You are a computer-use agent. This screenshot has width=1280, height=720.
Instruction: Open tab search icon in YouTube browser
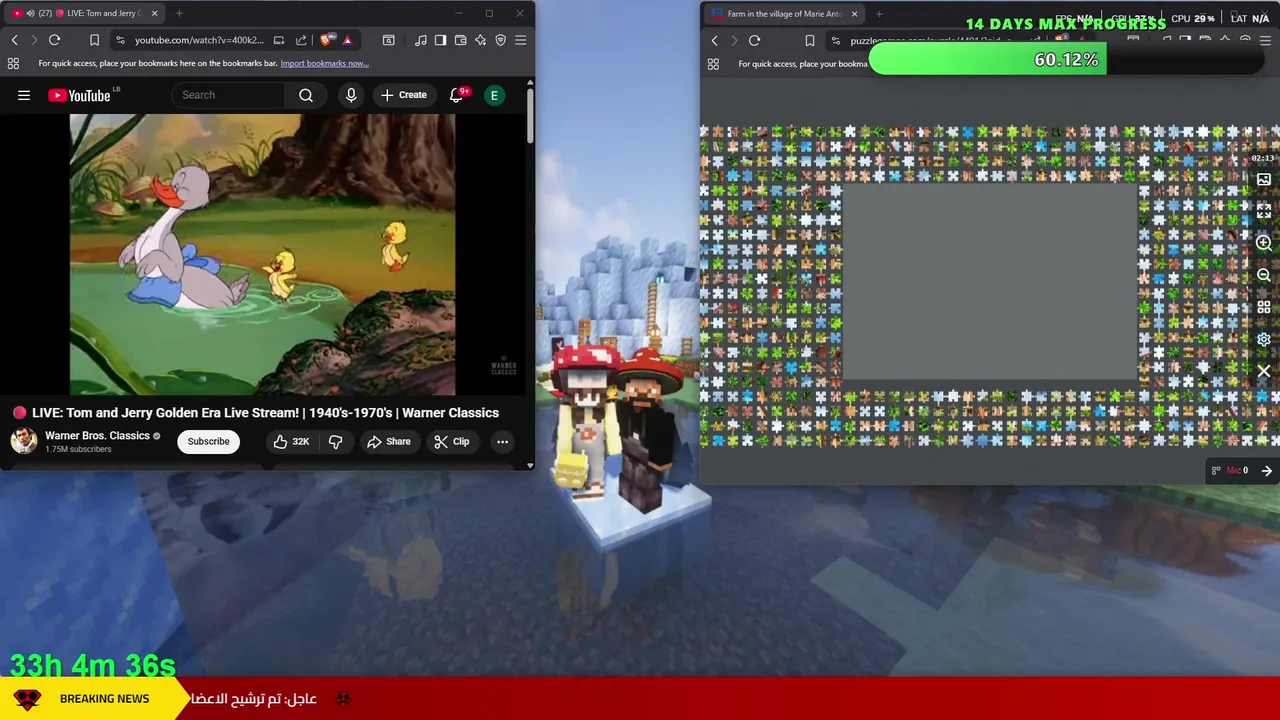389,40
